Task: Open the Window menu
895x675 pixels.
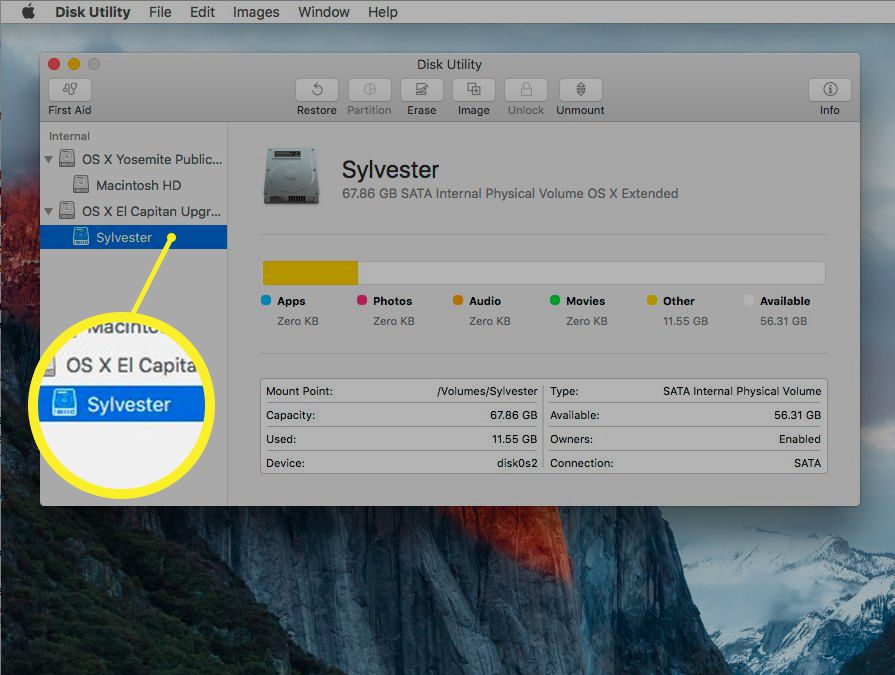Action: pos(324,12)
